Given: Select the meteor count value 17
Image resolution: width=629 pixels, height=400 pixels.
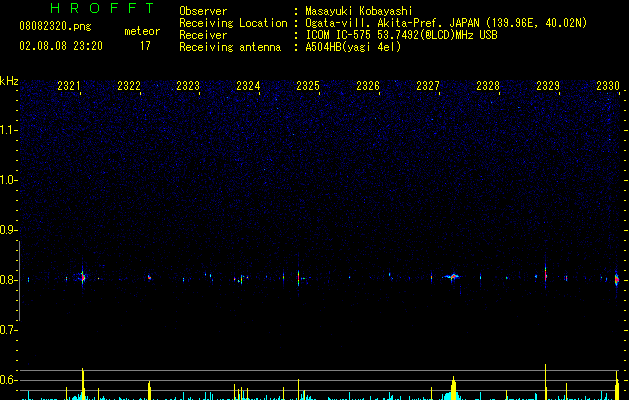Looking at the screenshot, I should click(145, 46).
